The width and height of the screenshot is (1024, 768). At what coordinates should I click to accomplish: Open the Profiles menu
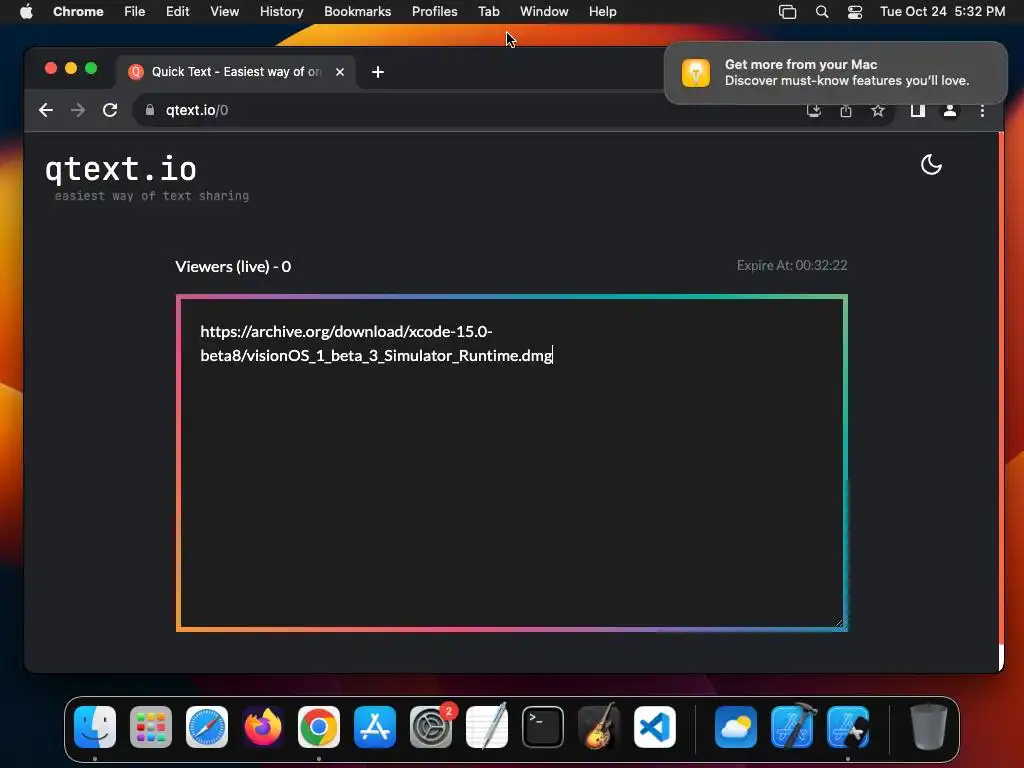pos(434,12)
